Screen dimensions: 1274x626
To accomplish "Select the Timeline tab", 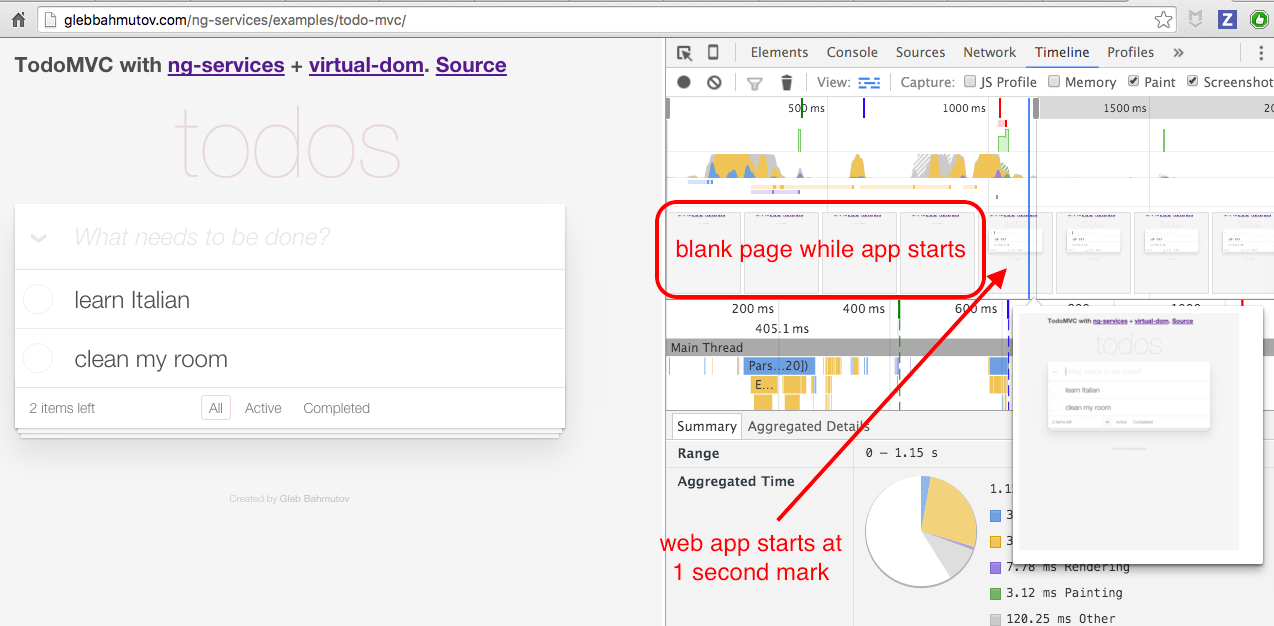I will [x=1062, y=53].
